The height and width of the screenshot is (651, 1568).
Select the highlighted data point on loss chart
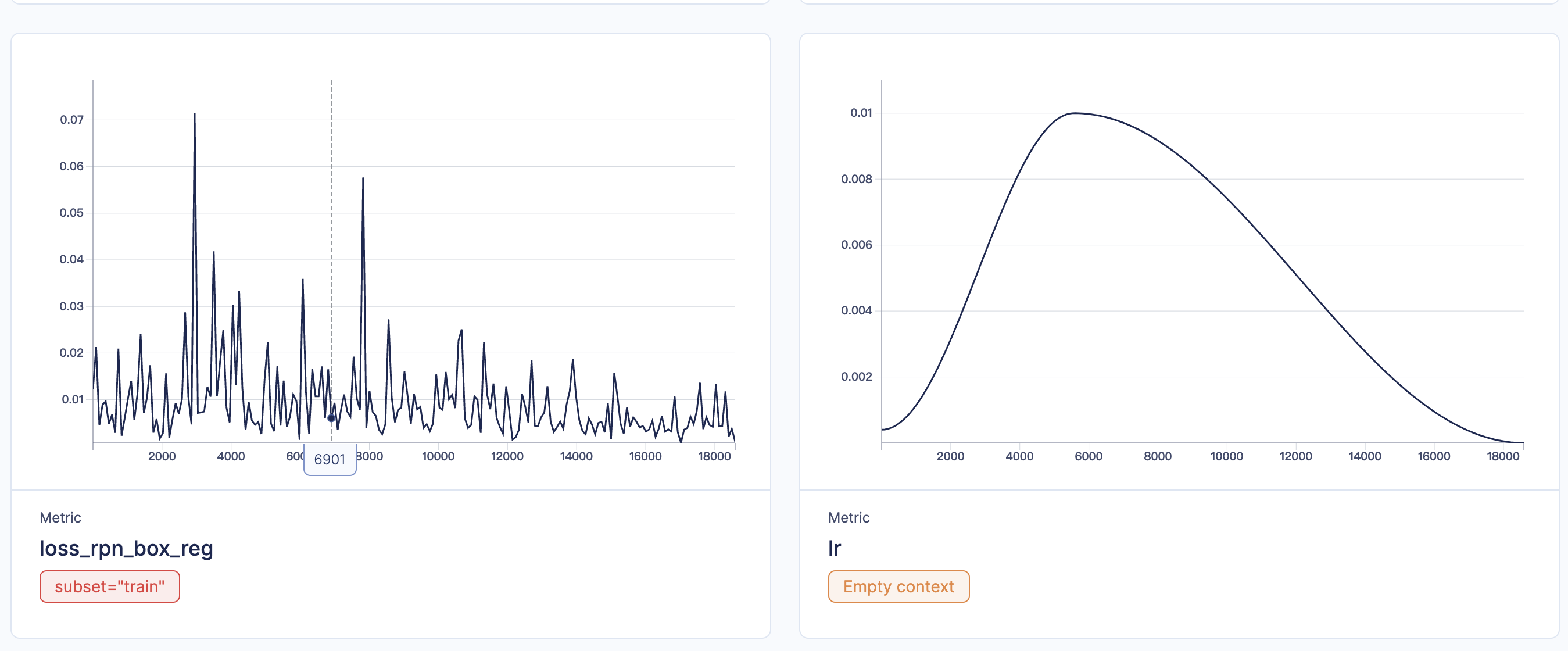pyautogui.click(x=331, y=418)
